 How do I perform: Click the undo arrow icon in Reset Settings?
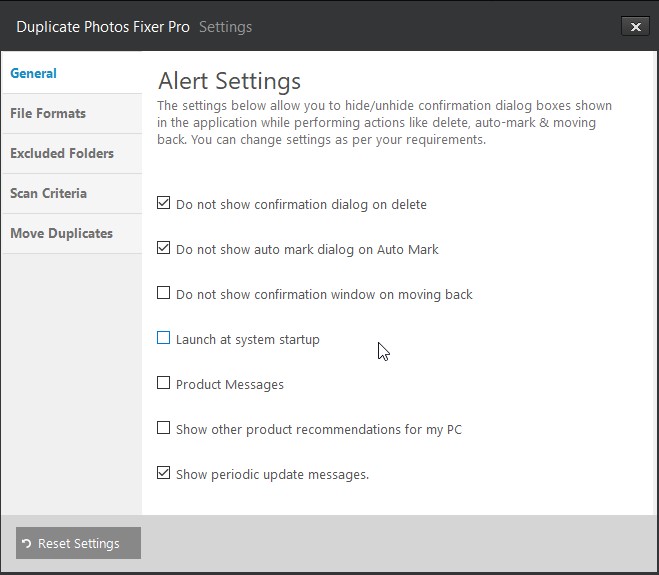[27, 544]
